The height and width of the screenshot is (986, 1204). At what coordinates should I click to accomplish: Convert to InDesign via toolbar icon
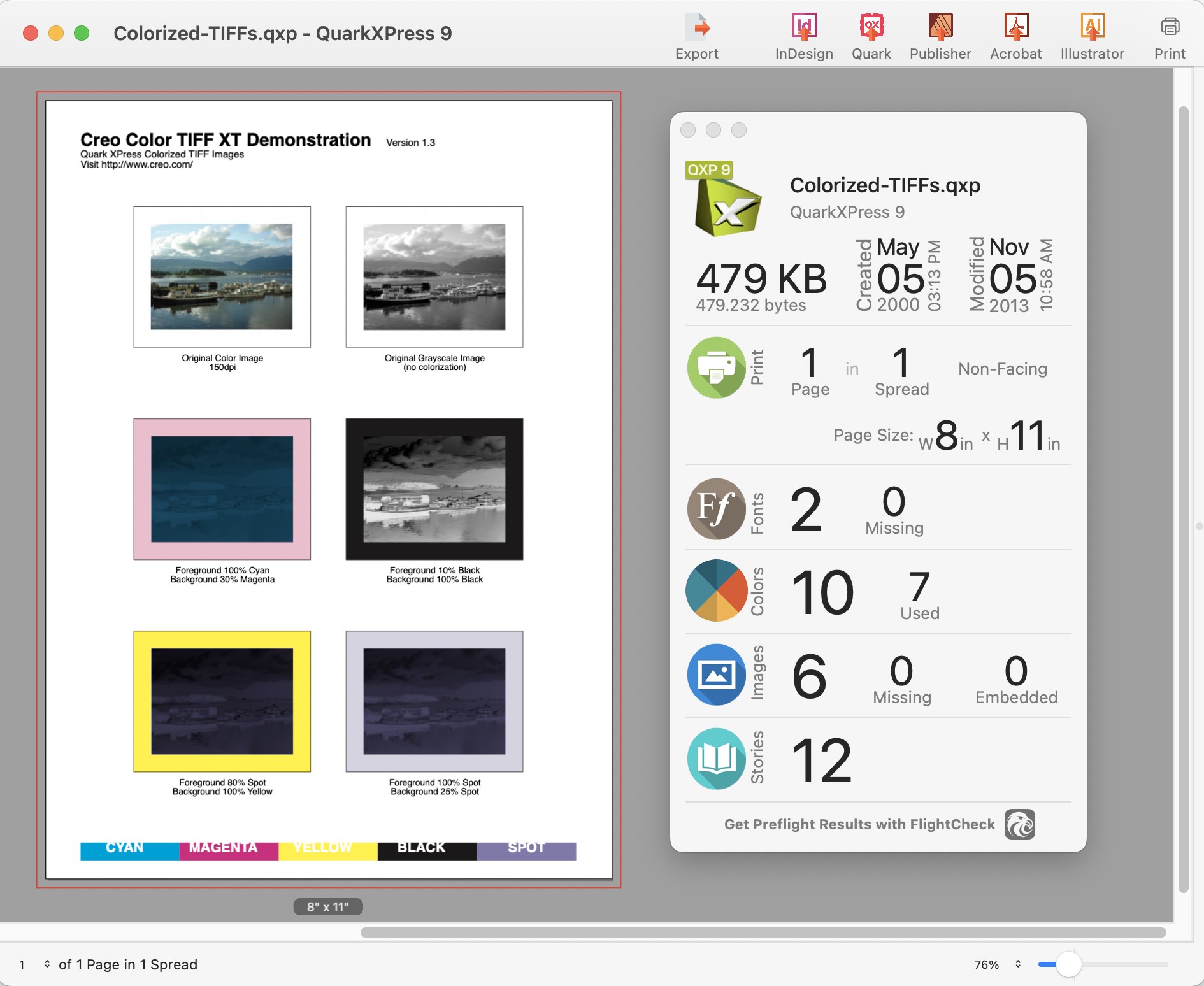click(804, 27)
